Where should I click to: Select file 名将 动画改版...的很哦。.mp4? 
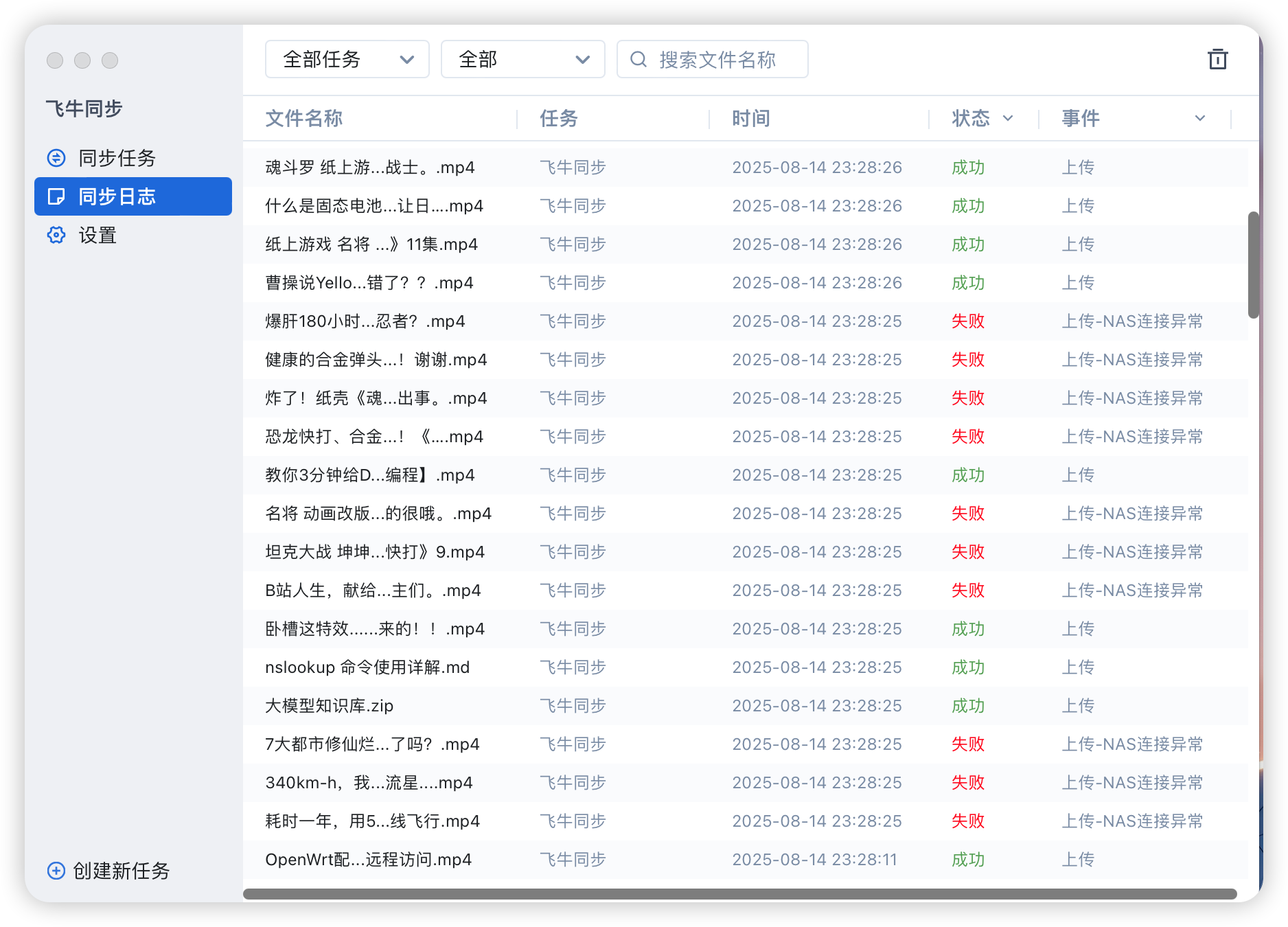378,514
